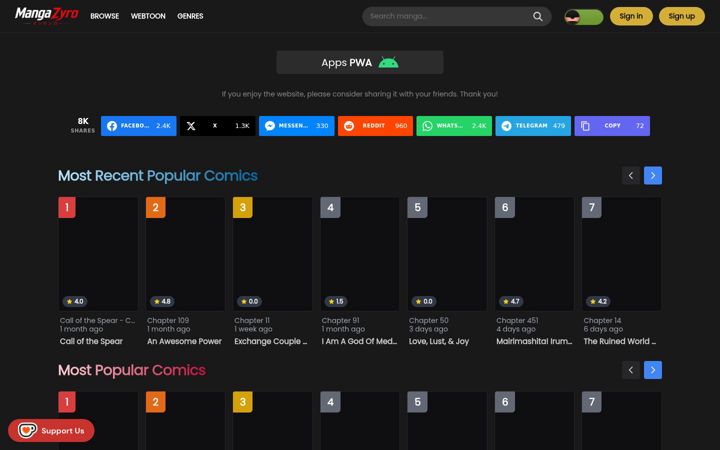
Task: Go to previous Most Popular Comics
Action: point(631,370)
